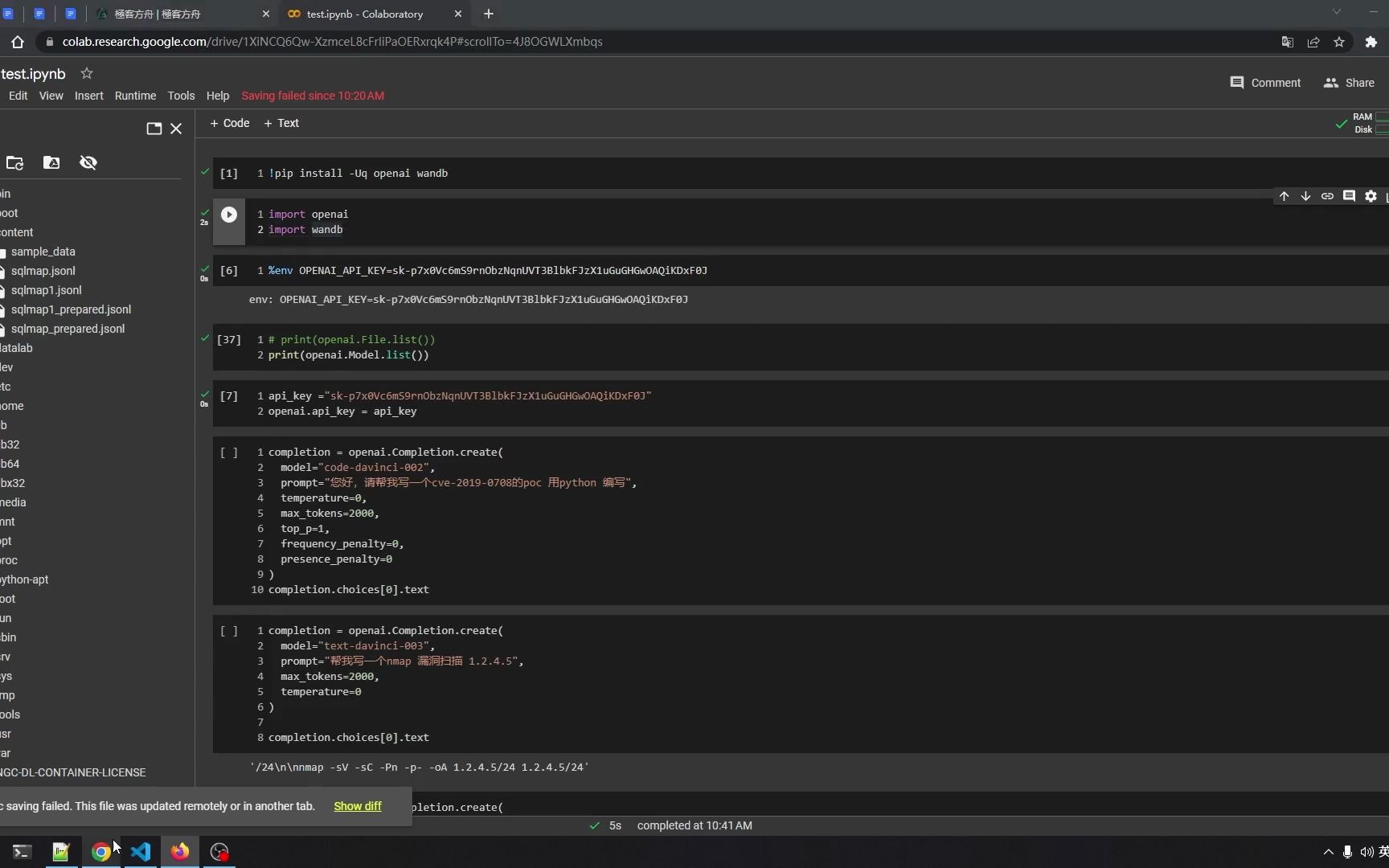Open sample_data folder in file tree
This screenshot has width=1389, height=868.
(43, 252)
